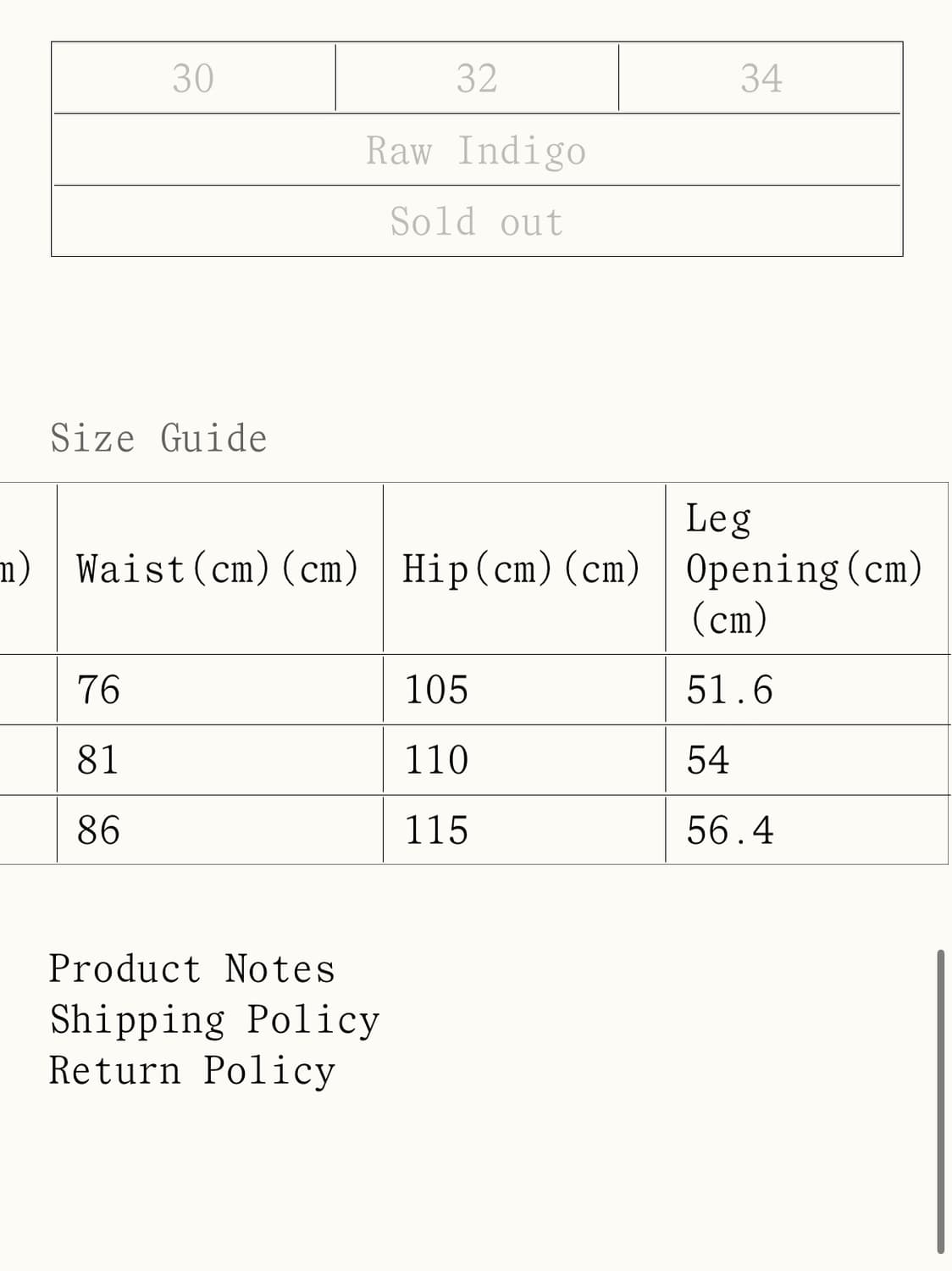
Task: Expand the Return Policy section
Action: (192, 1070)
